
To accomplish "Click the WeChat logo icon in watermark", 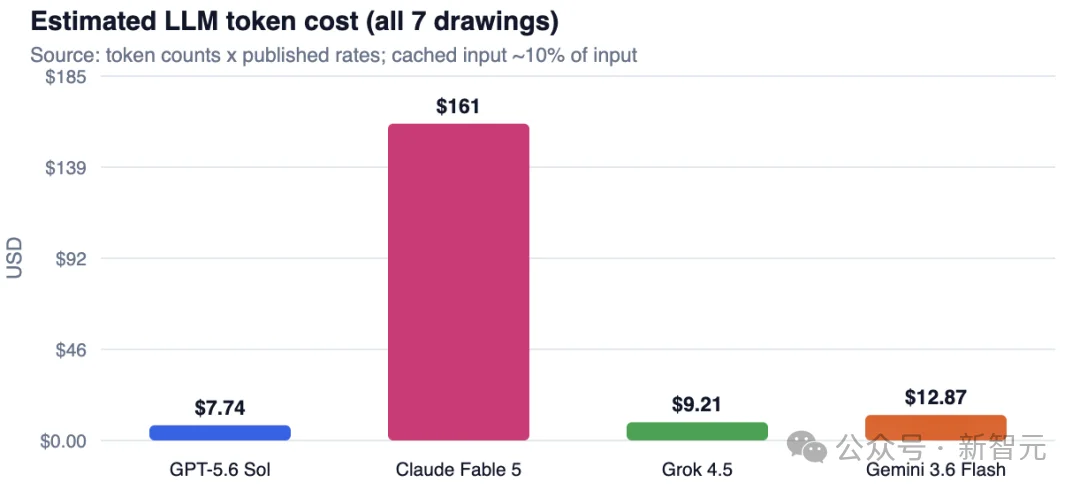I will (x=807, y=448).
